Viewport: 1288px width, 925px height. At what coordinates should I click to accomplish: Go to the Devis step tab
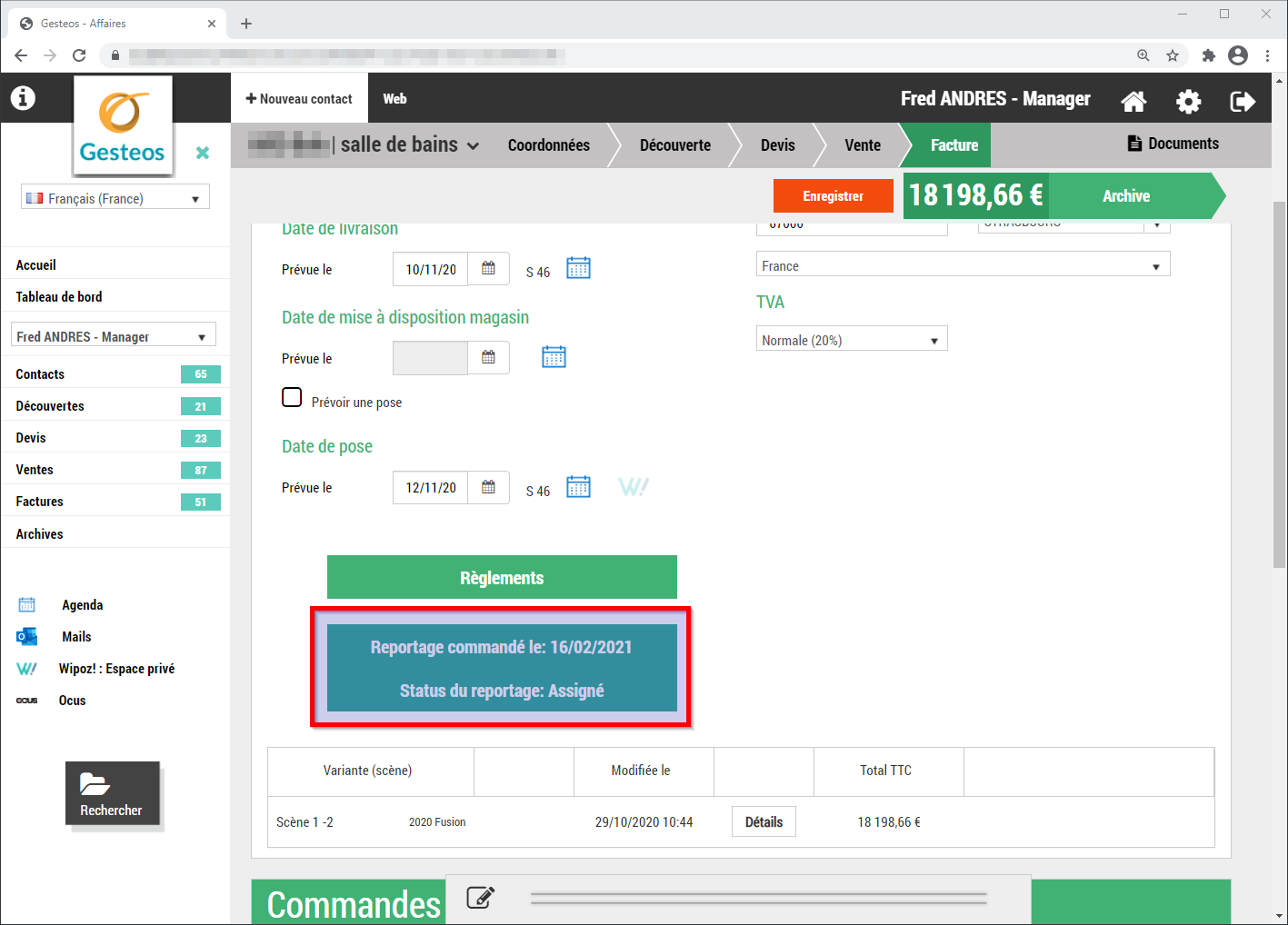coord(777,145)
